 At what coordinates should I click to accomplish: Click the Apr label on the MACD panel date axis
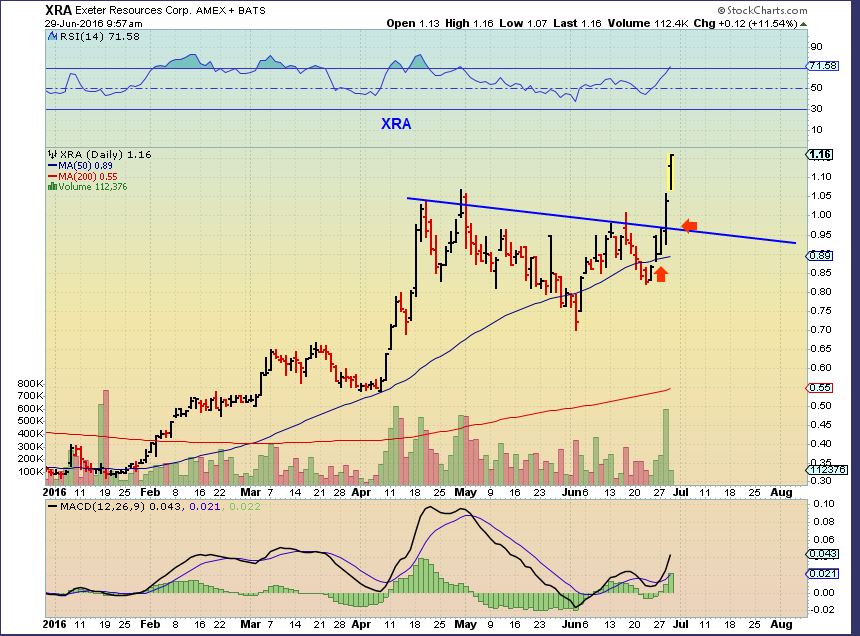pos(361,624)
